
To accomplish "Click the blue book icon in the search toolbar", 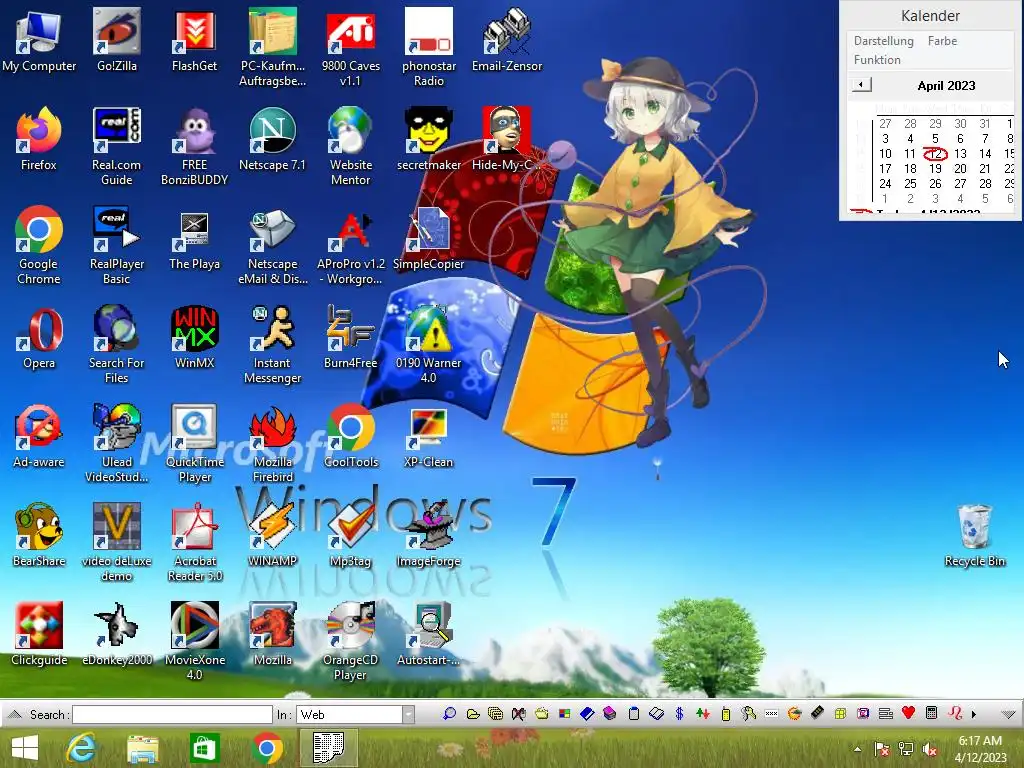I will click(x=587, y=714).
